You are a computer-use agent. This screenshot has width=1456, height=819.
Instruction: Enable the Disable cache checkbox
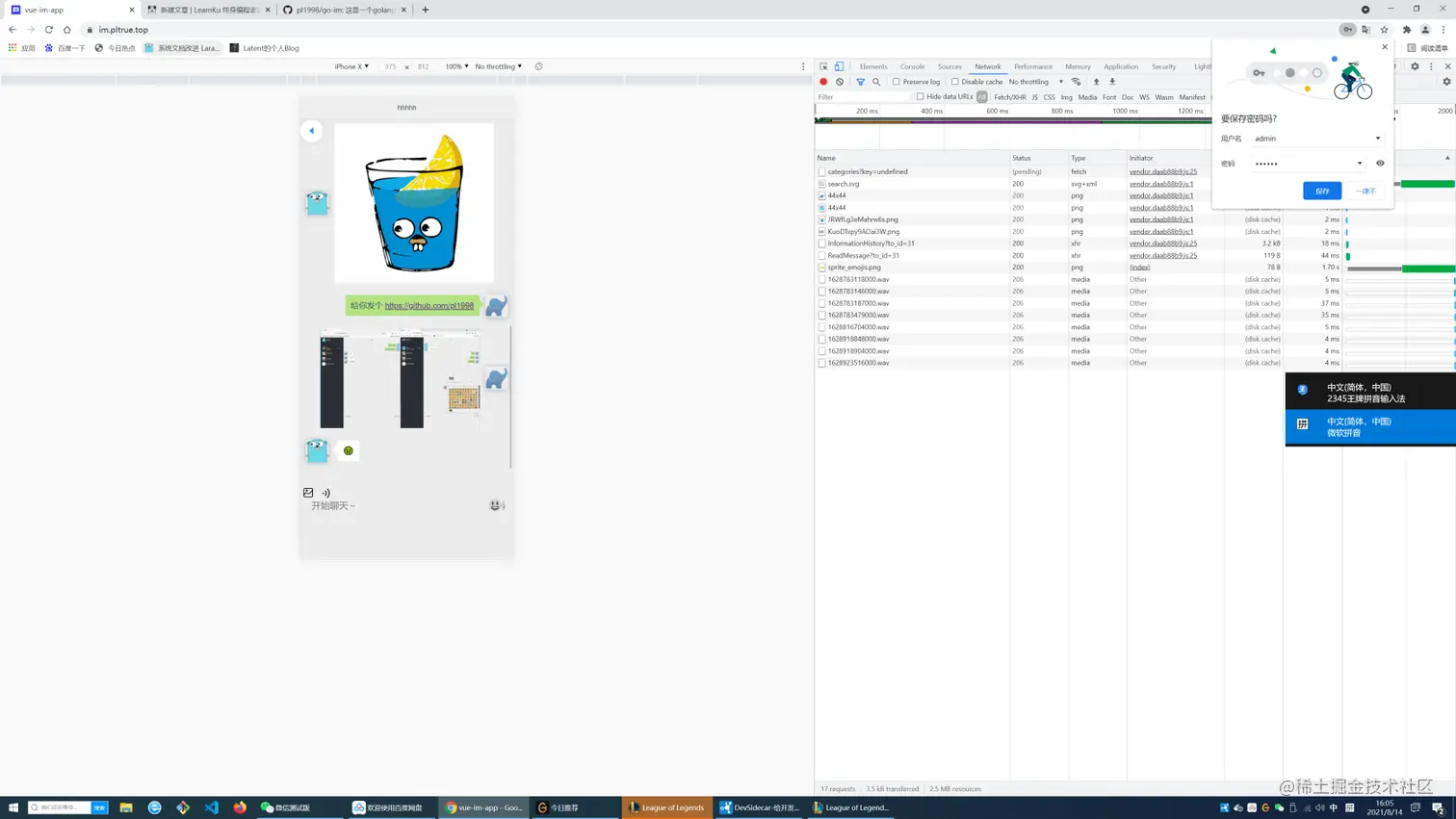click(x=955, y=82)
